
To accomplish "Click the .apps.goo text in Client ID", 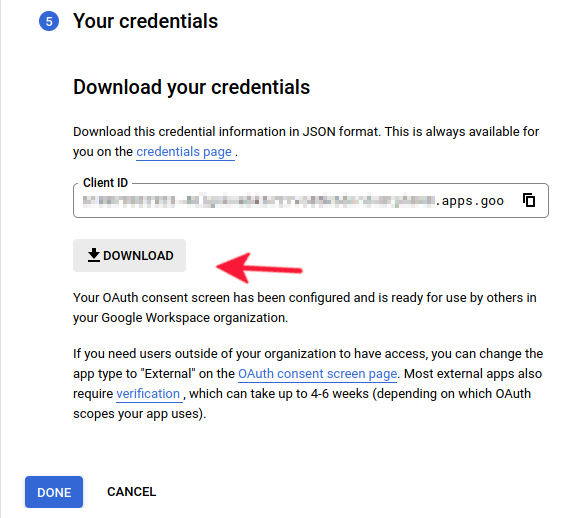I will click(x=470, y=201).
